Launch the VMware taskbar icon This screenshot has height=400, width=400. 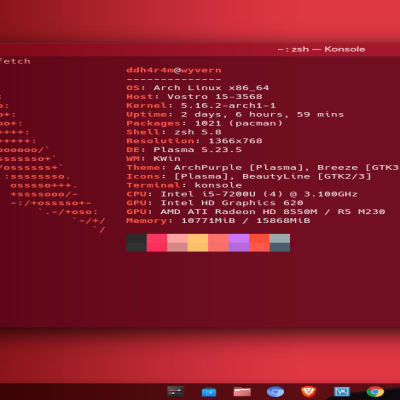click(x=342, y=392)
